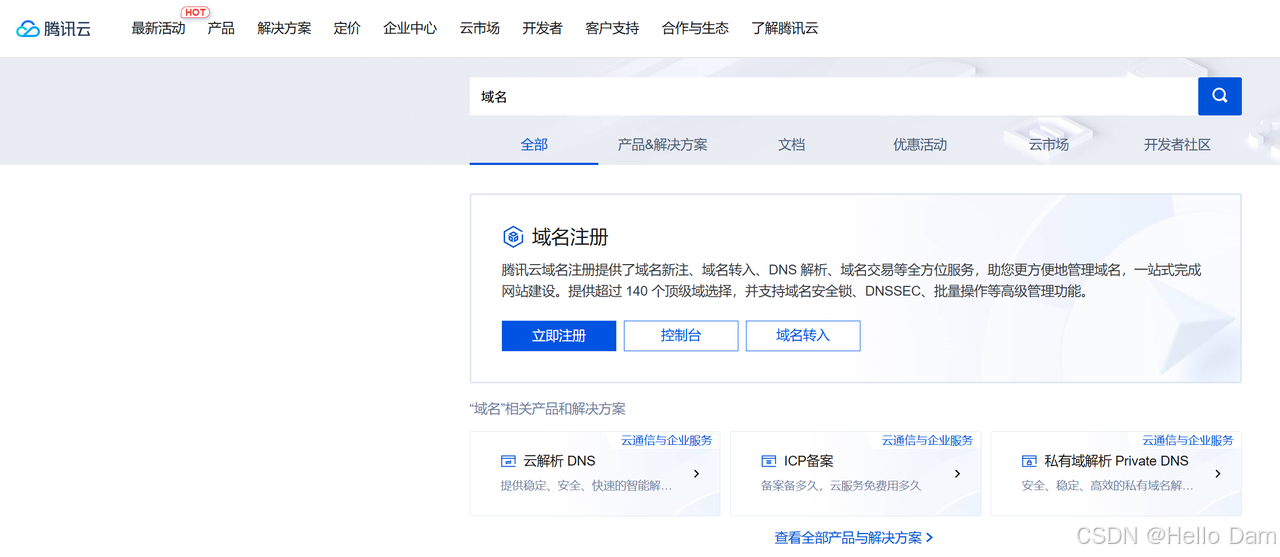Click the 控制台 button
The width and height of the screenshot is (1280, 557).
click(x=681, y=336)
